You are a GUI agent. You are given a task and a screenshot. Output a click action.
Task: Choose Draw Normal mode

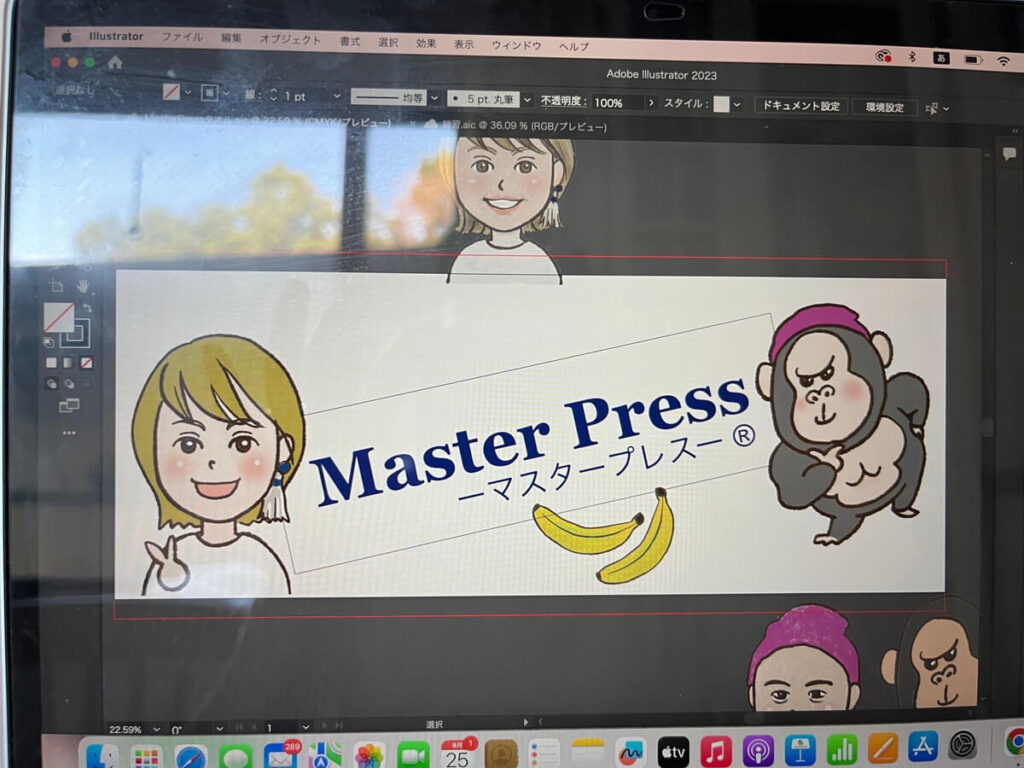pyautogui.click(x=52, y=383)
